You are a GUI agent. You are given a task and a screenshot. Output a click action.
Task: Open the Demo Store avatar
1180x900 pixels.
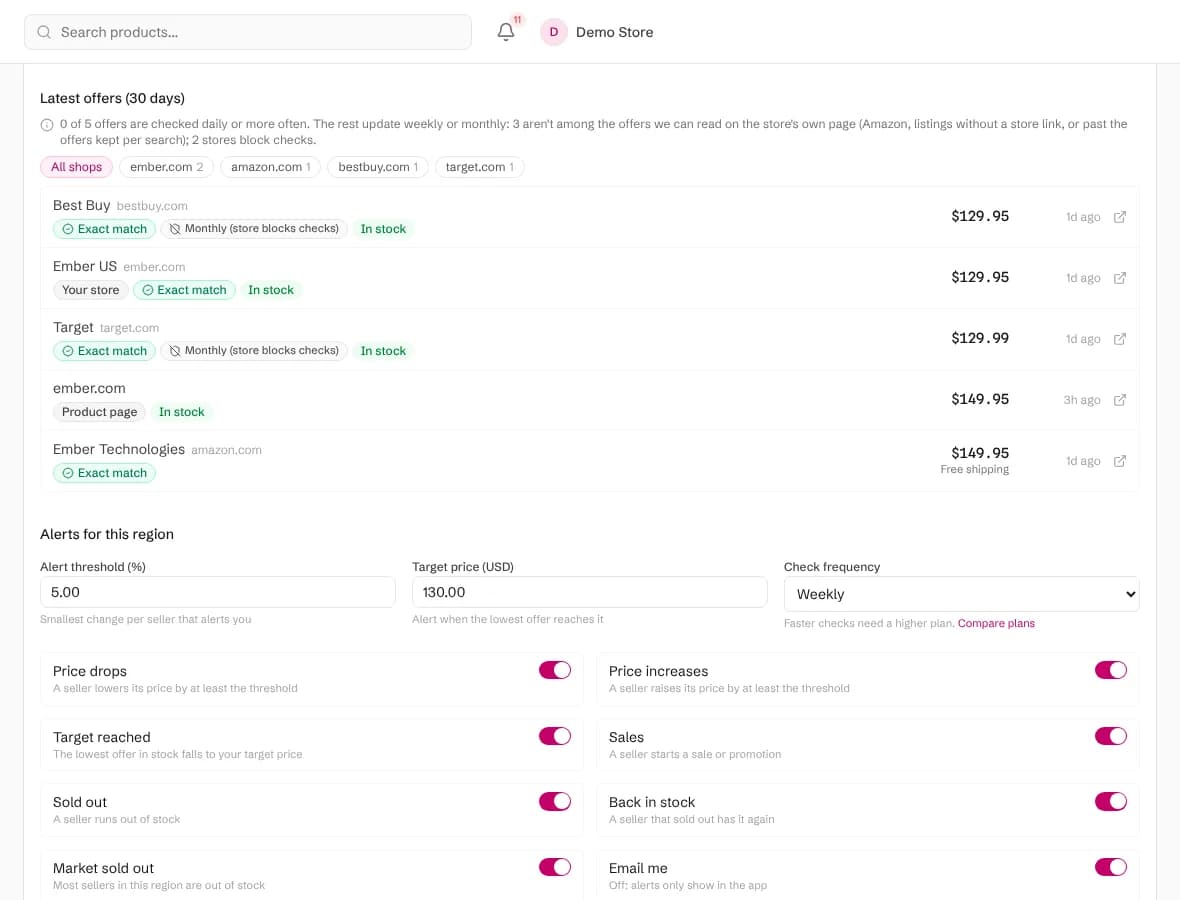point(553,32)
